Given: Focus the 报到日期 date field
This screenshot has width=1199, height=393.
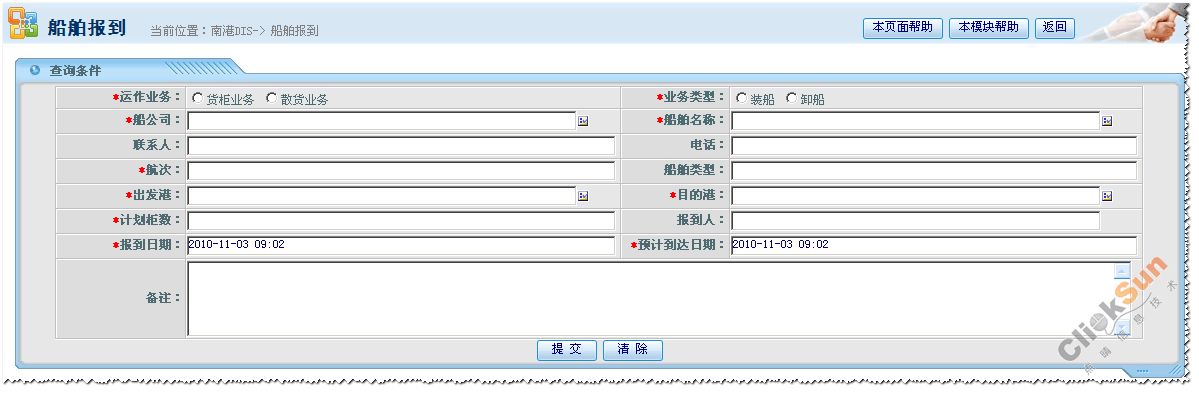Looking at the screenshot, I should [401, 245].
